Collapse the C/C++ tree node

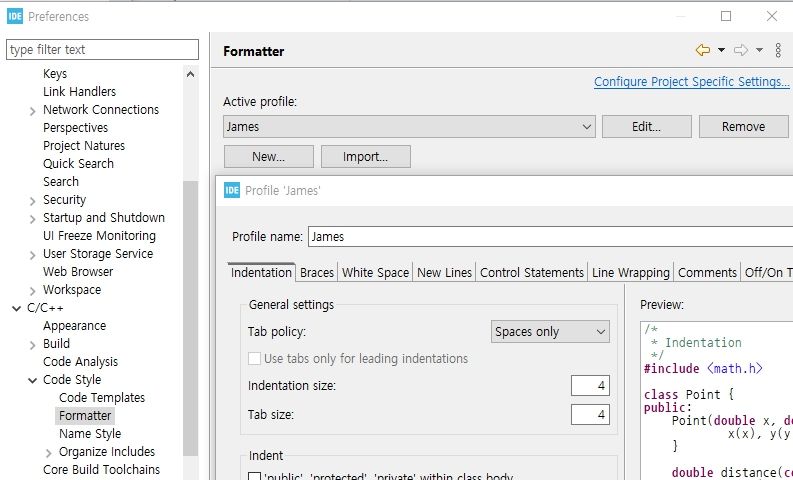coord(16,308)
